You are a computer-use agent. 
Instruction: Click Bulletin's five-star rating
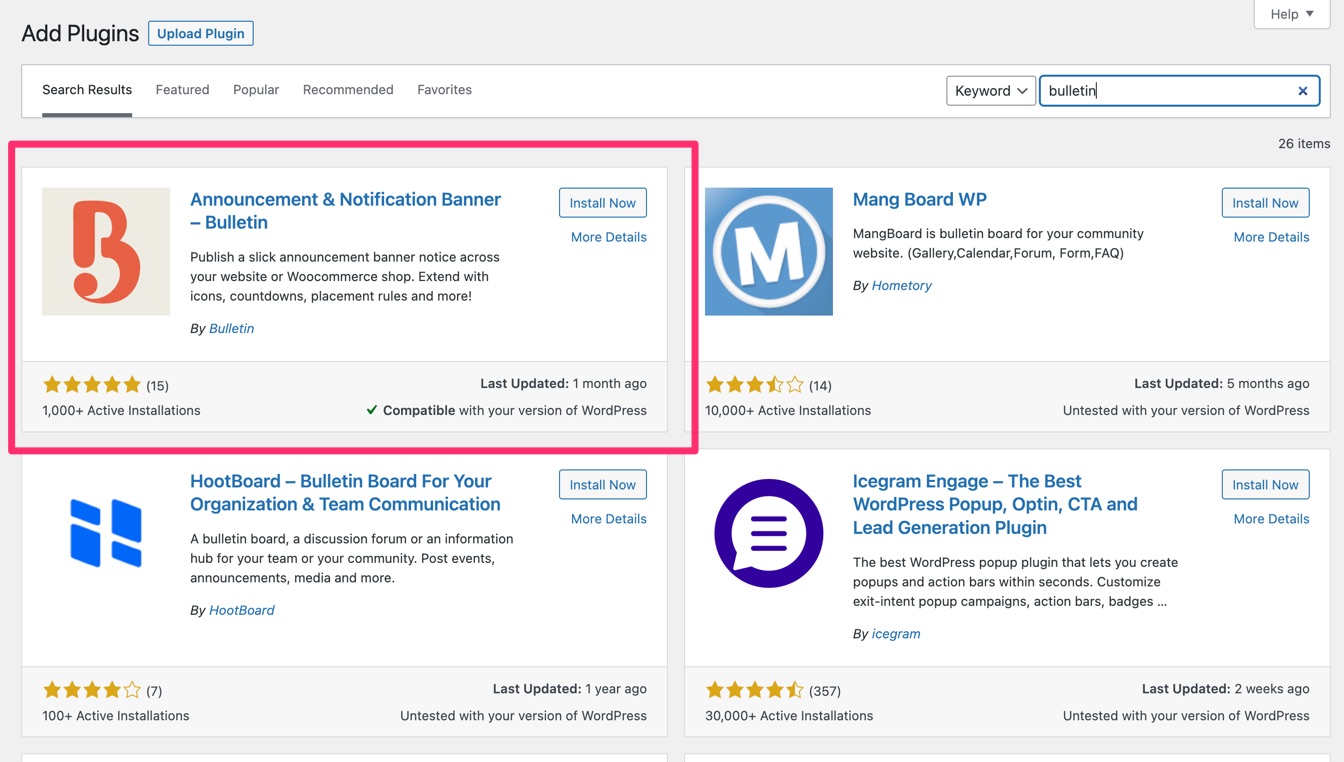pyautogui.click(x=92, y=384)
